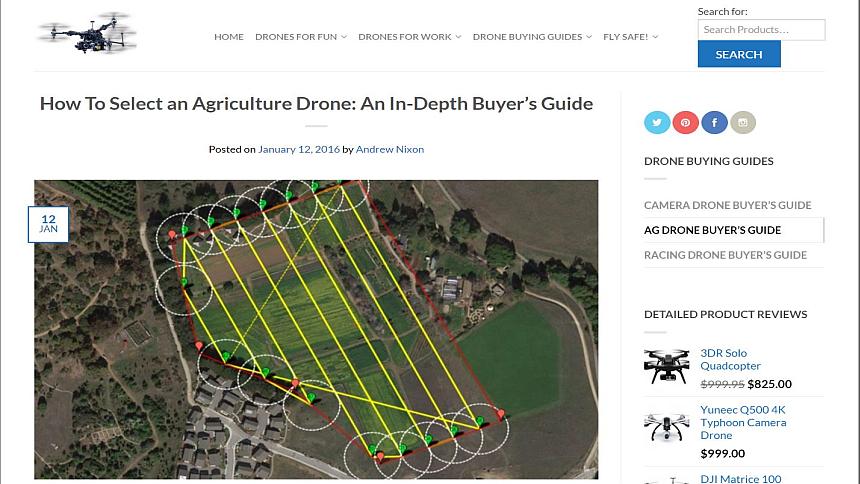Open the Facebook social icon
860x484 pixels.
click(714, 122)
